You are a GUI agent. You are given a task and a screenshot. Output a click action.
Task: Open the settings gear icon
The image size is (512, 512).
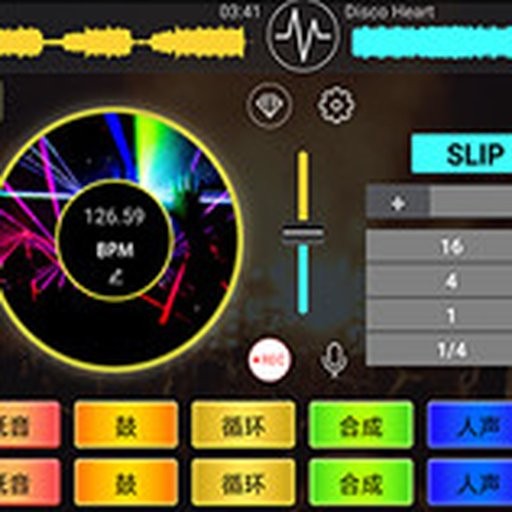coord(336,105)
